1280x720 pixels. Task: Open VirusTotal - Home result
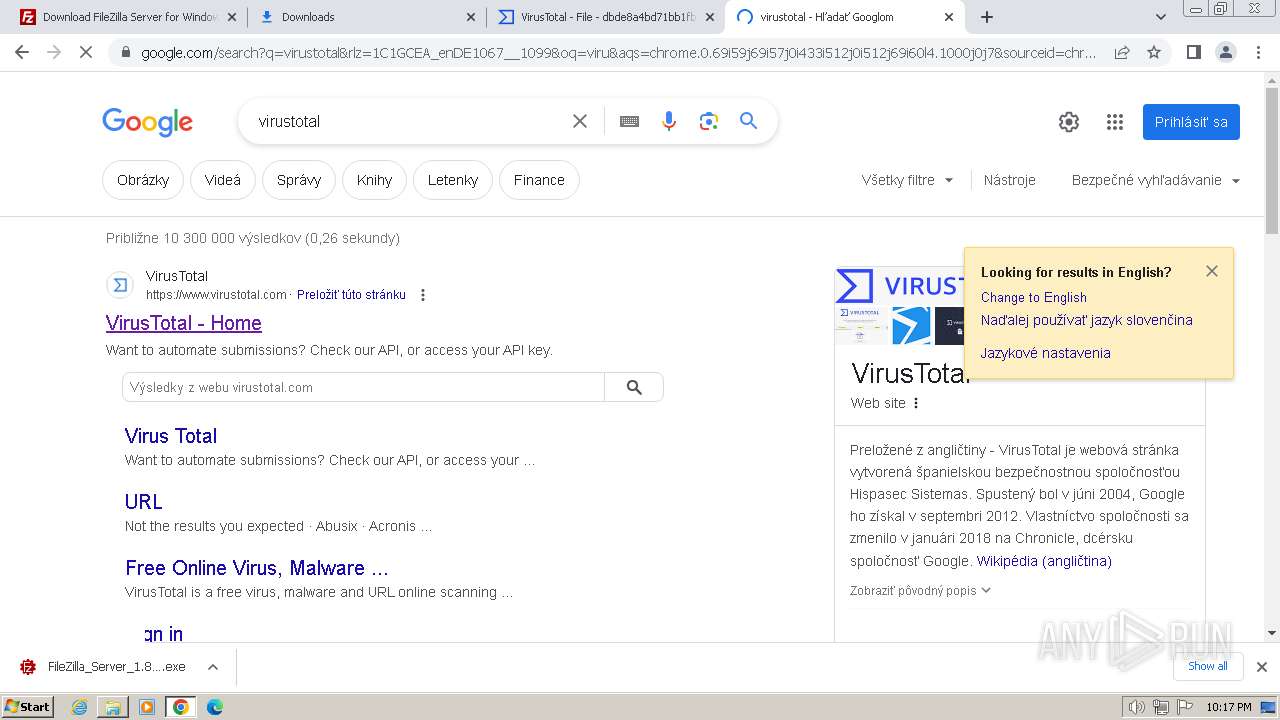(184, 323)
